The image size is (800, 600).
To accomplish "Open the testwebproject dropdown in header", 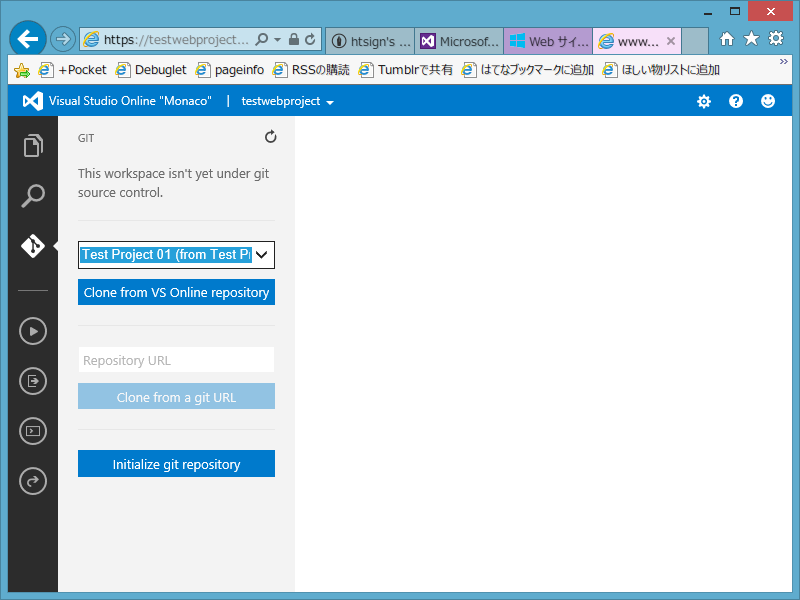I will point(287,102).
